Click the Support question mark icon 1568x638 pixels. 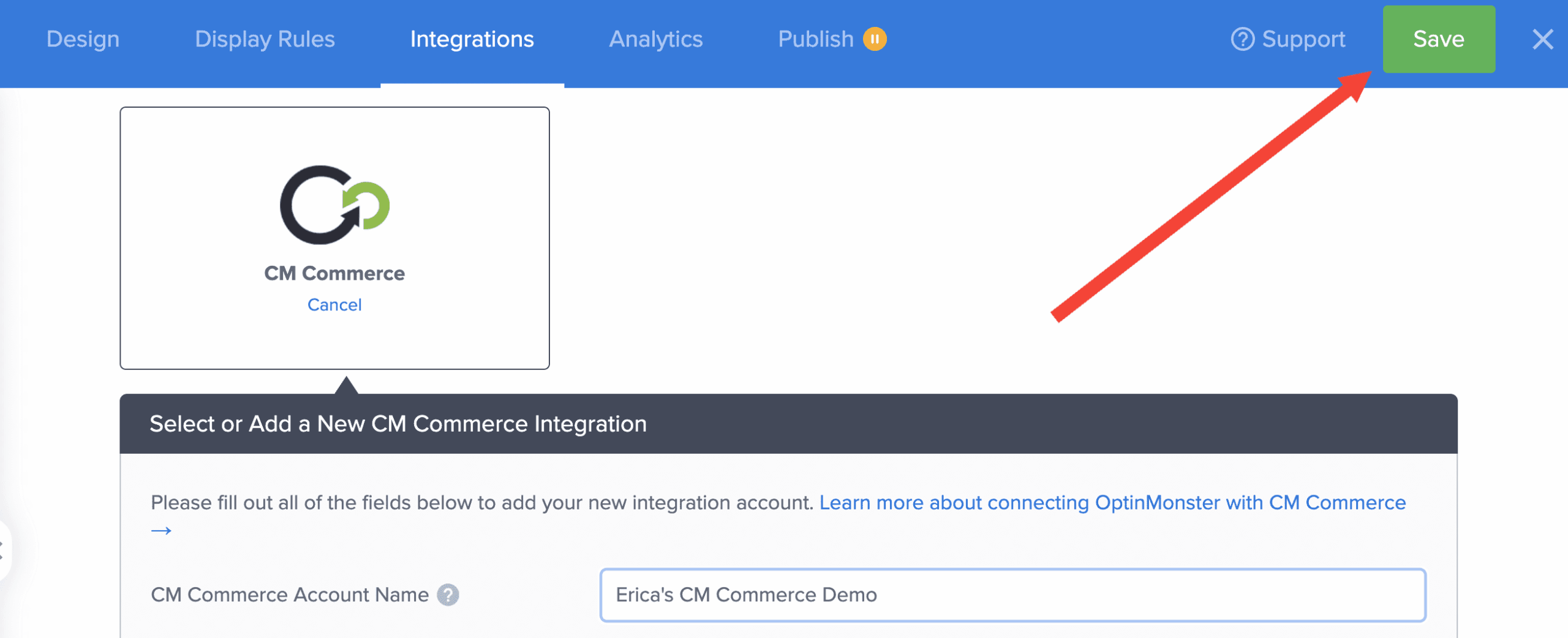pos(1242,39)
